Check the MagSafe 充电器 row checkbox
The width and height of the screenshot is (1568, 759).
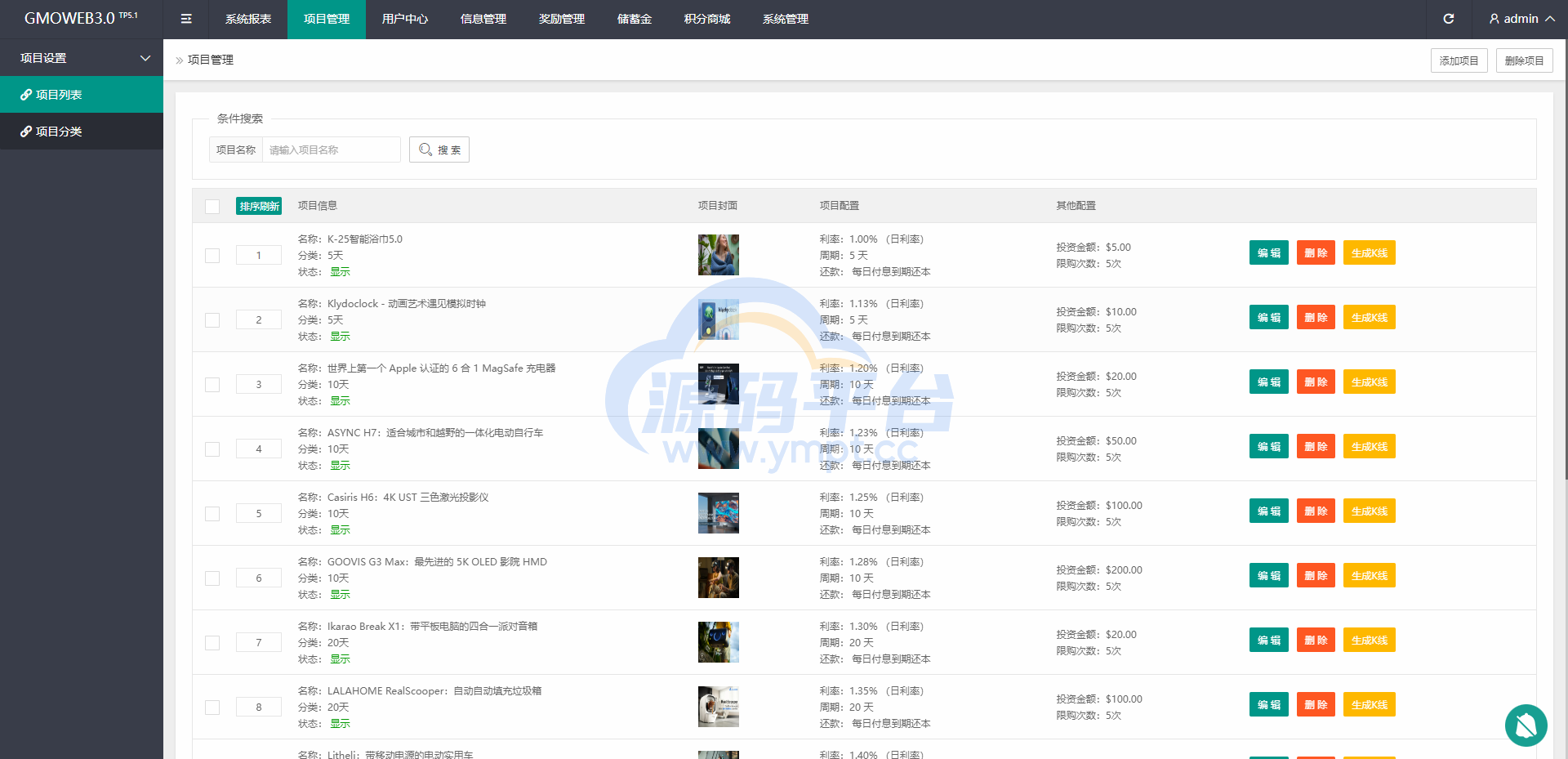tap(212, 385)
